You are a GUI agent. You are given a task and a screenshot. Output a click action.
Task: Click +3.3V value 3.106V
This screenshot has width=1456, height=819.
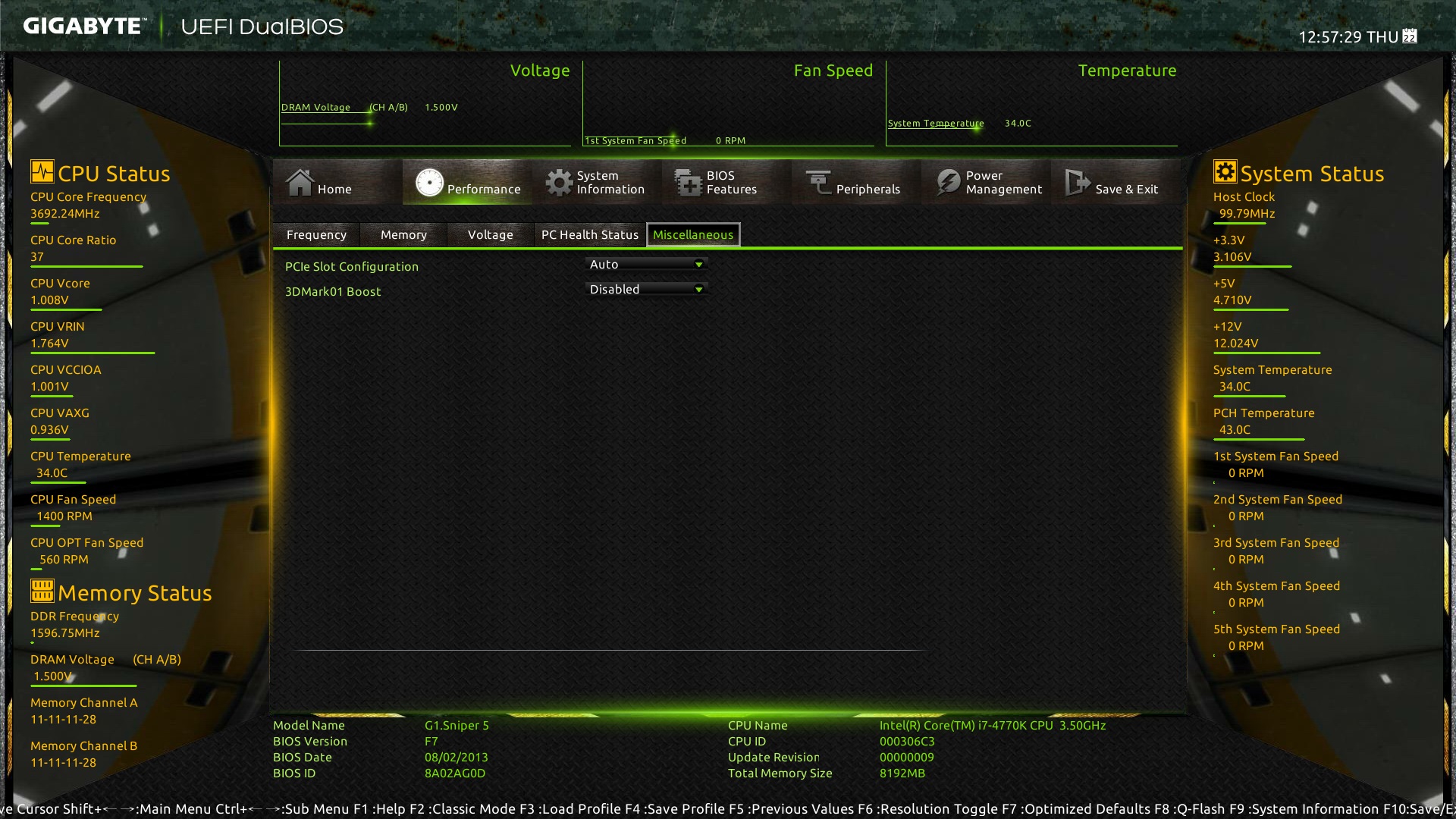(1232, 257)
